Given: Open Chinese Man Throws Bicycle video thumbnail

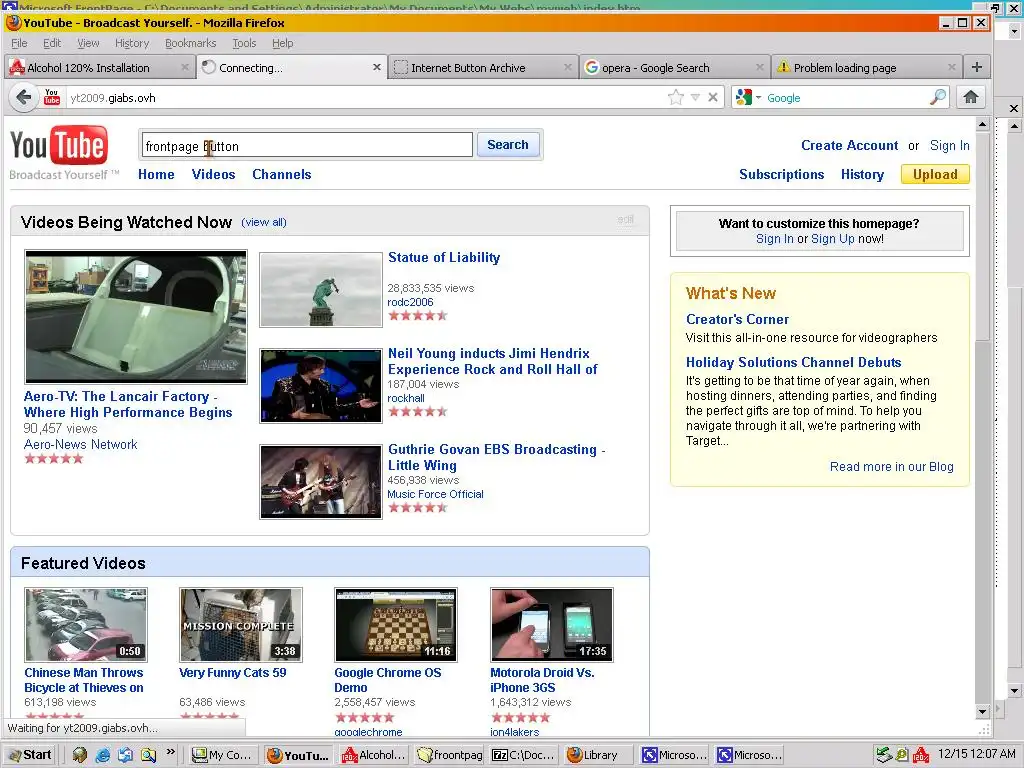Looking at the screenshot, I should point(86,625).
